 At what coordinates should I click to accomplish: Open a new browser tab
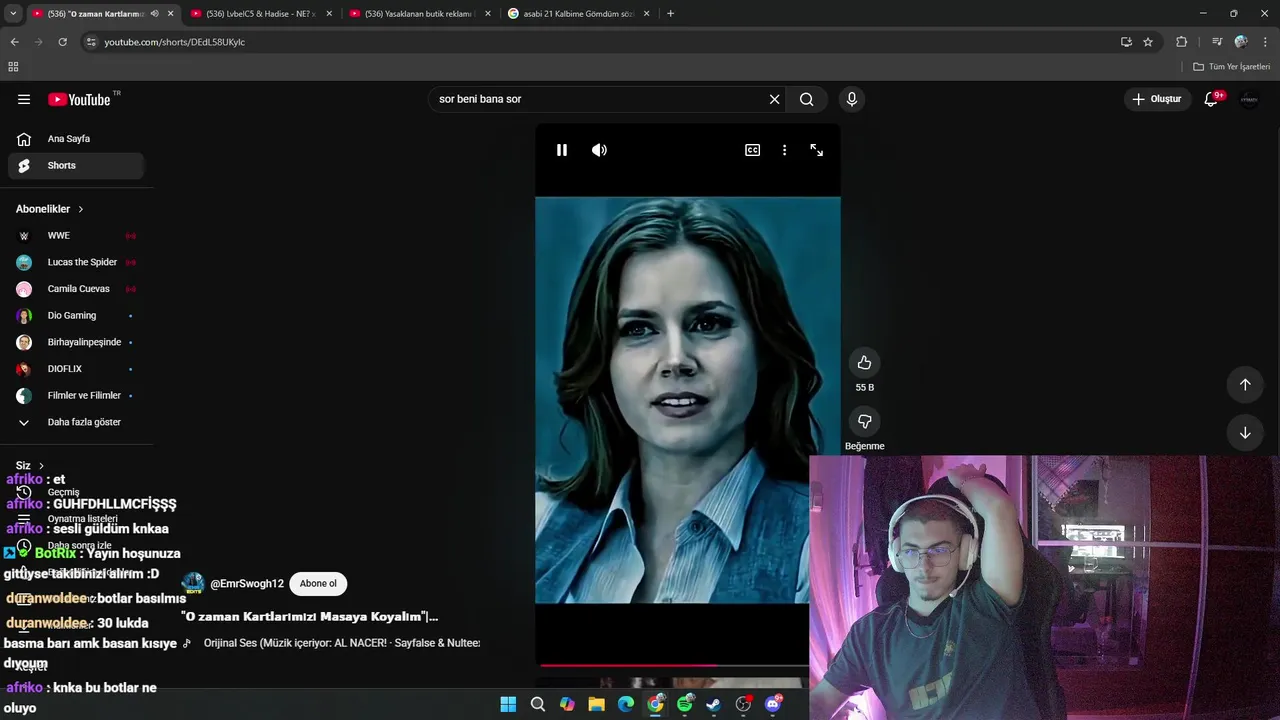[x=670, y=14]
